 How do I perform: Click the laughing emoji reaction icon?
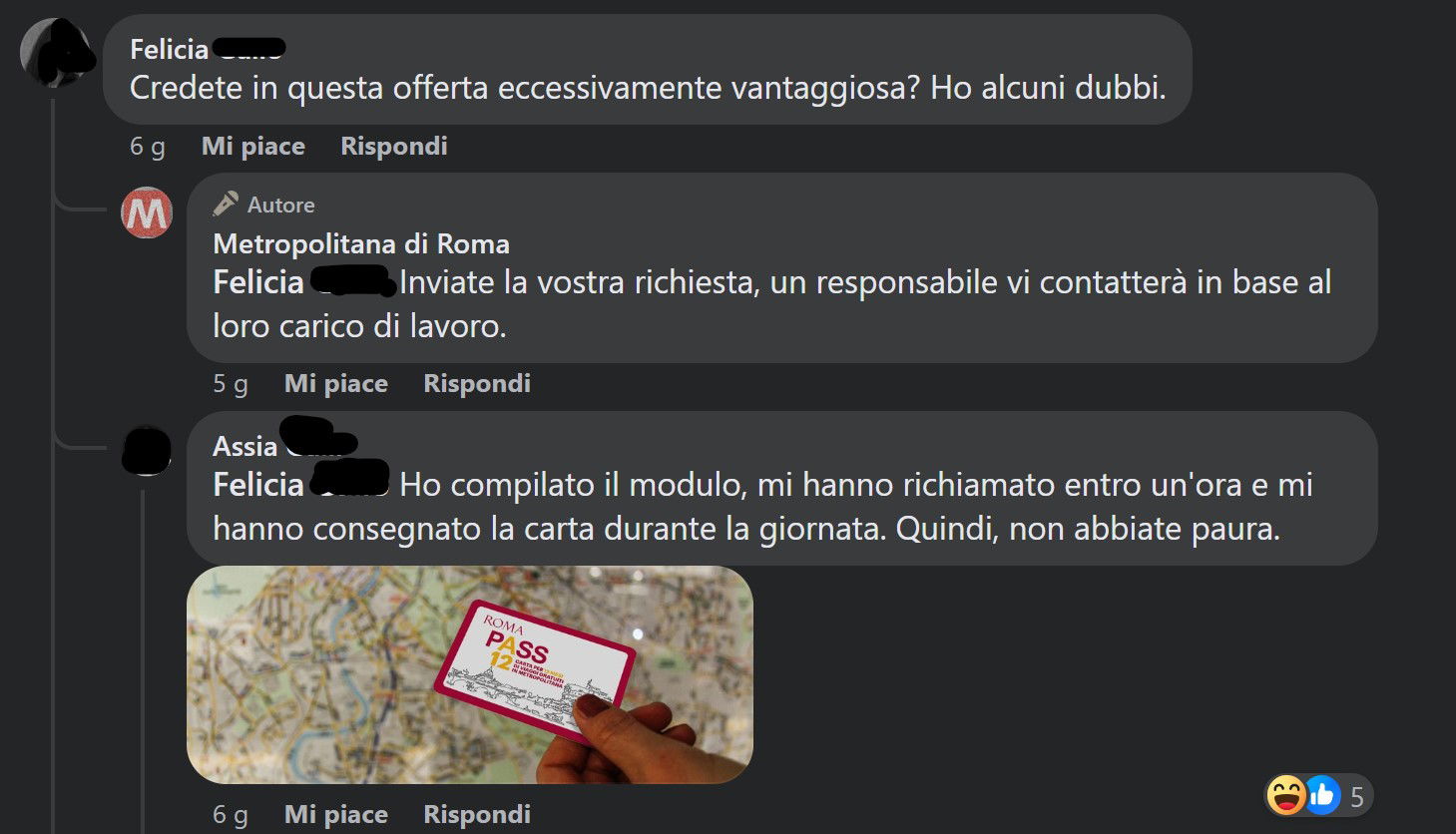tap(1286, 795)
